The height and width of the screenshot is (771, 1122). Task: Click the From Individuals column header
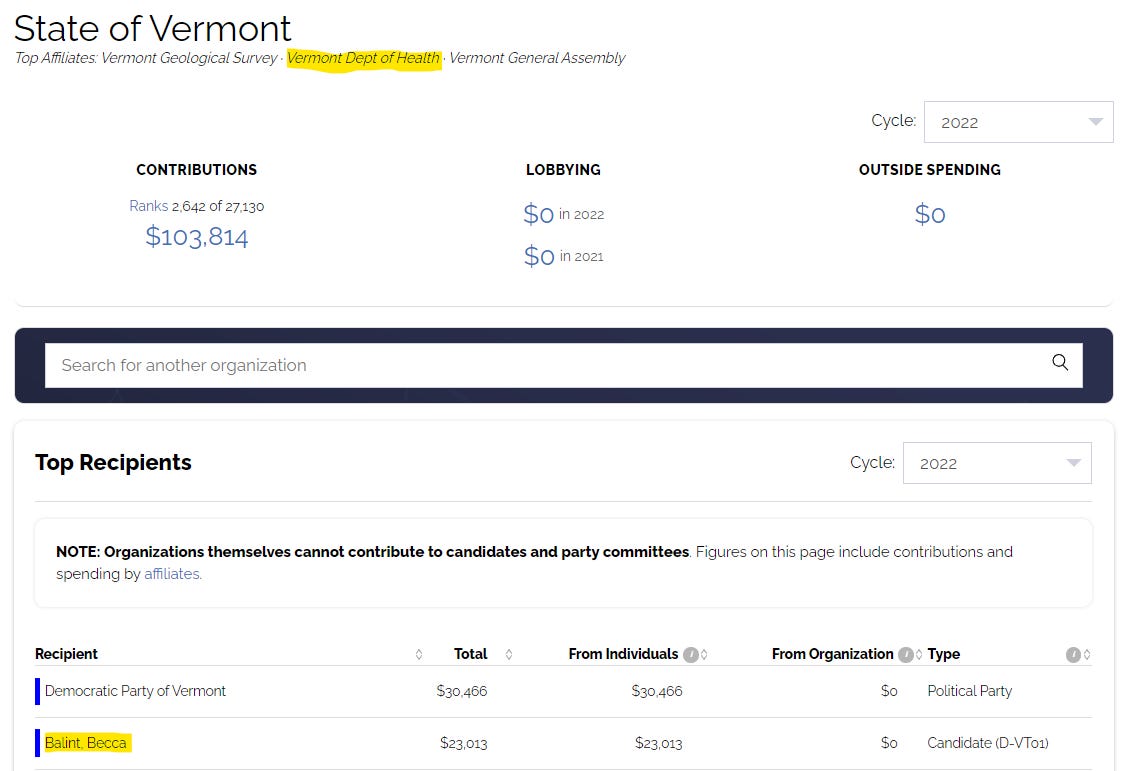(x=623, y=654)
